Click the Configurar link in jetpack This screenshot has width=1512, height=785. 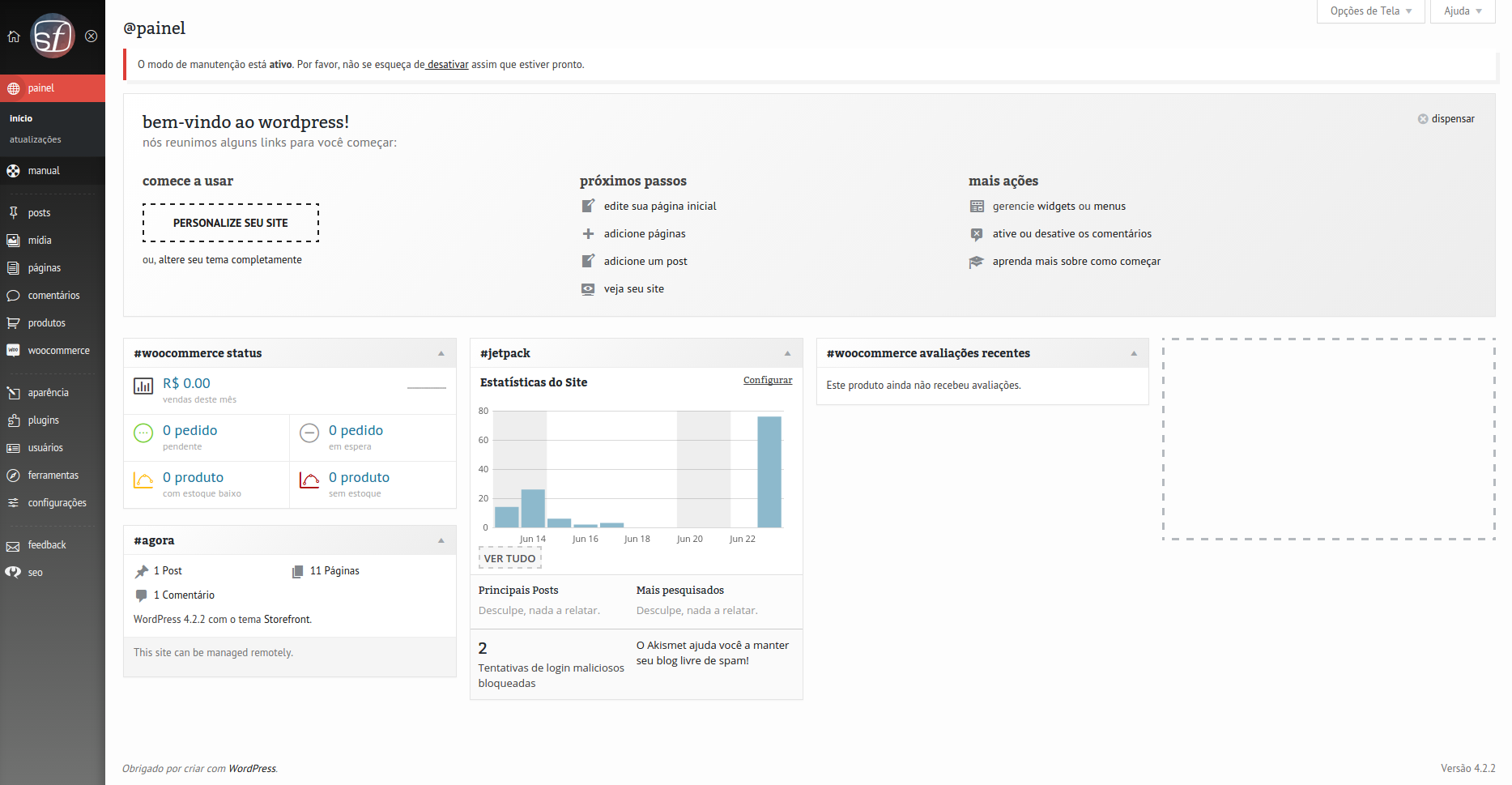(768, 380)
